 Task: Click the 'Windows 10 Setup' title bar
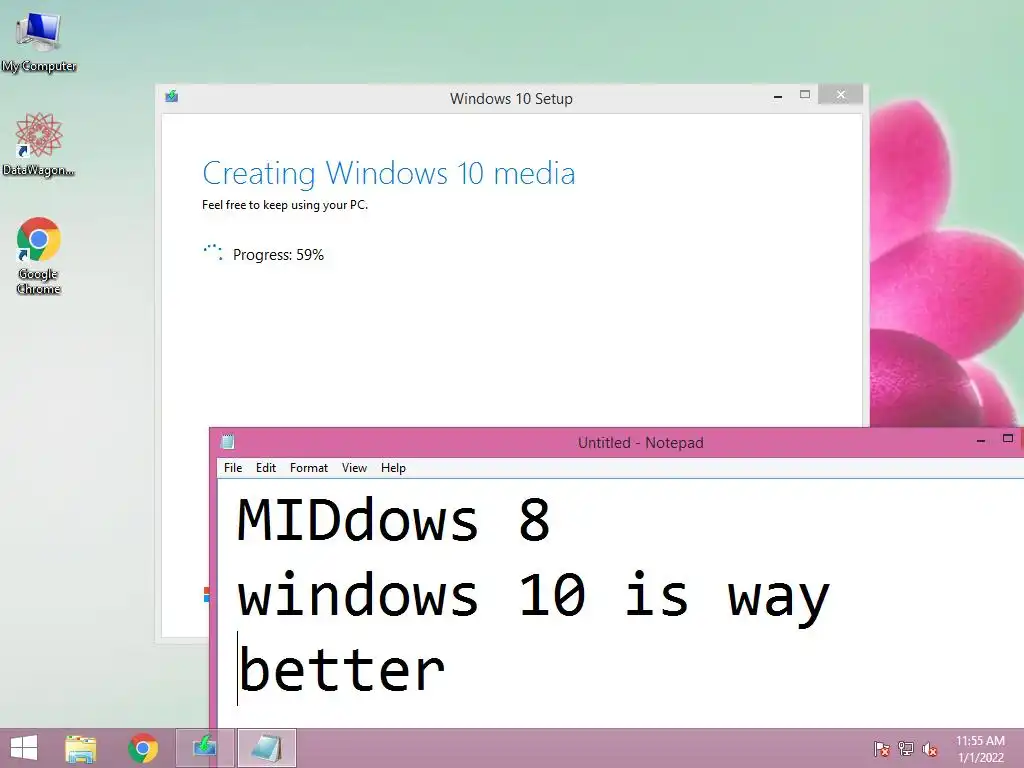pyautogui.click(x=511, y=99)
